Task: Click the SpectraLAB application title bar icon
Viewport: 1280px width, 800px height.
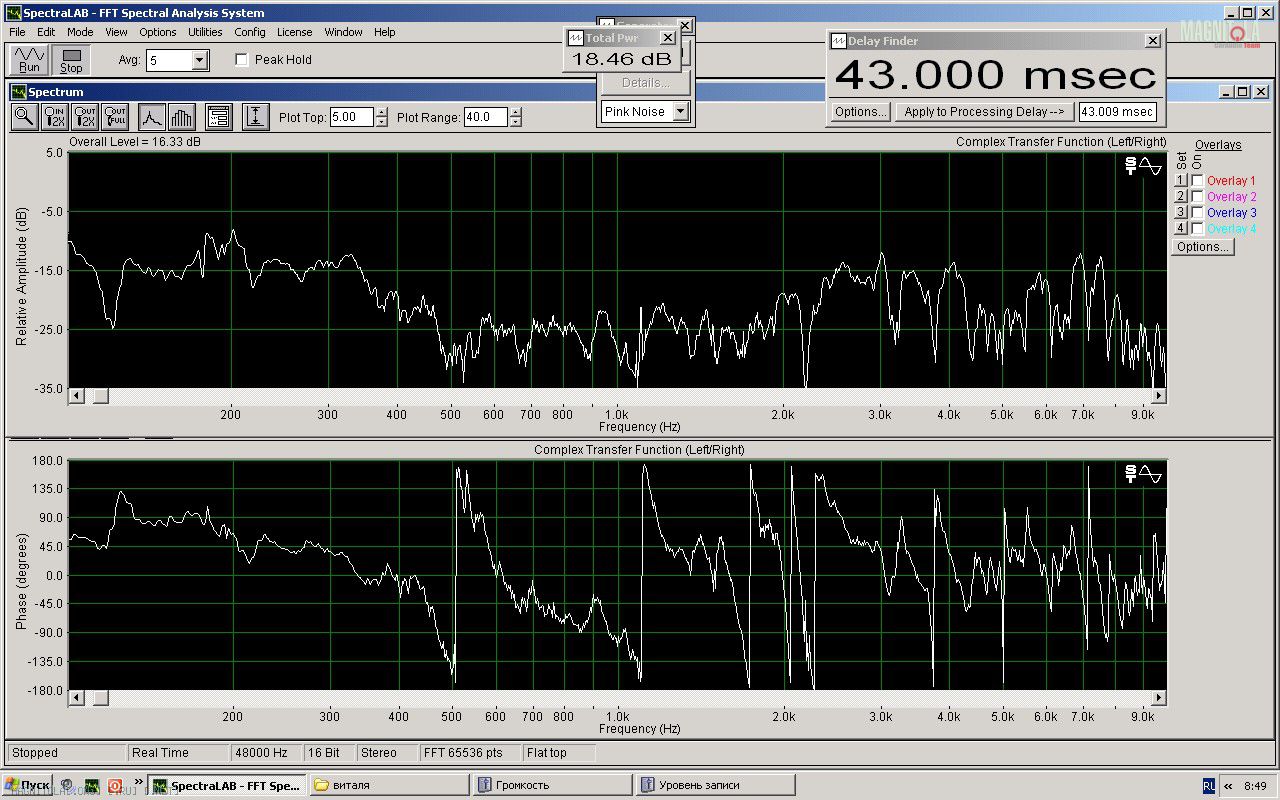Action: (13, 13)
